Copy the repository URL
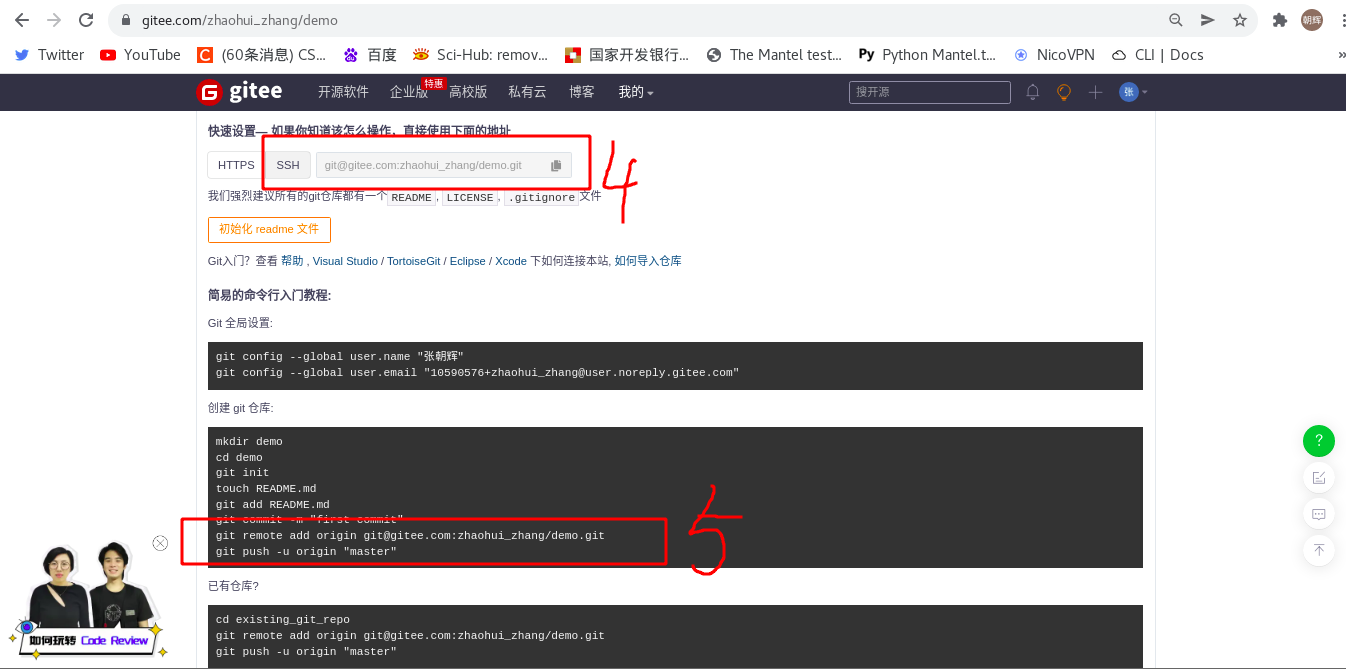Screen dimensions: 1346x669 557,165
